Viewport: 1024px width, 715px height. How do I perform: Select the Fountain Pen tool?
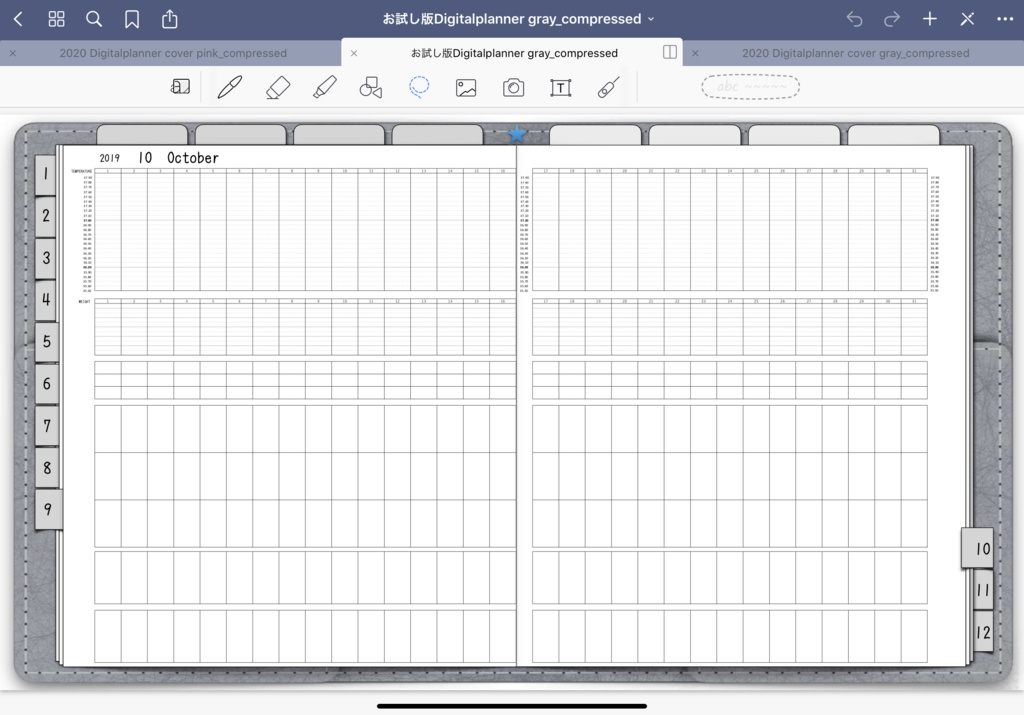pyautogui.click(x=230, y=87)
